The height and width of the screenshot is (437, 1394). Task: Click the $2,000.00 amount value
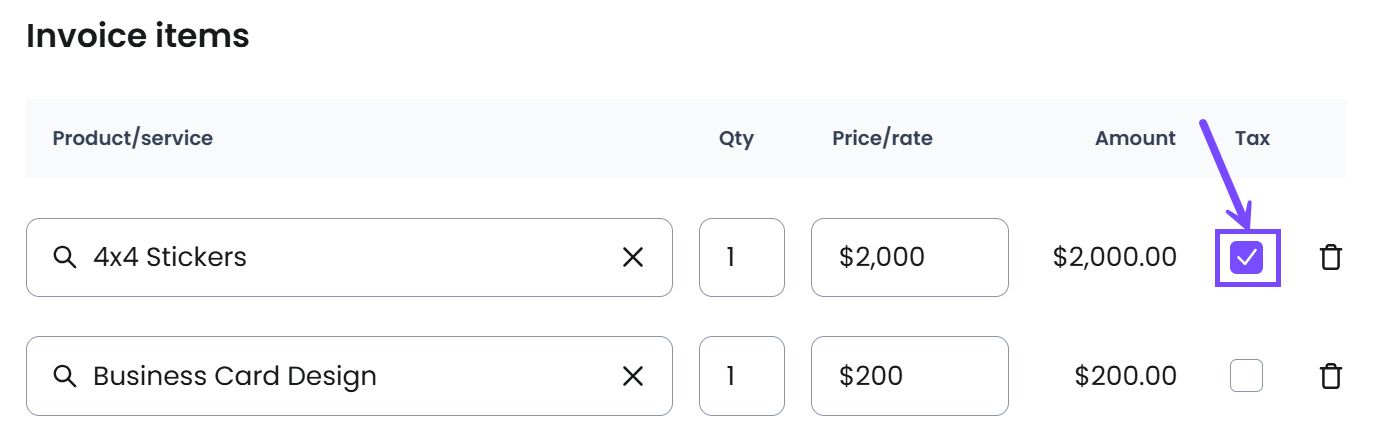pos(1115,257)
